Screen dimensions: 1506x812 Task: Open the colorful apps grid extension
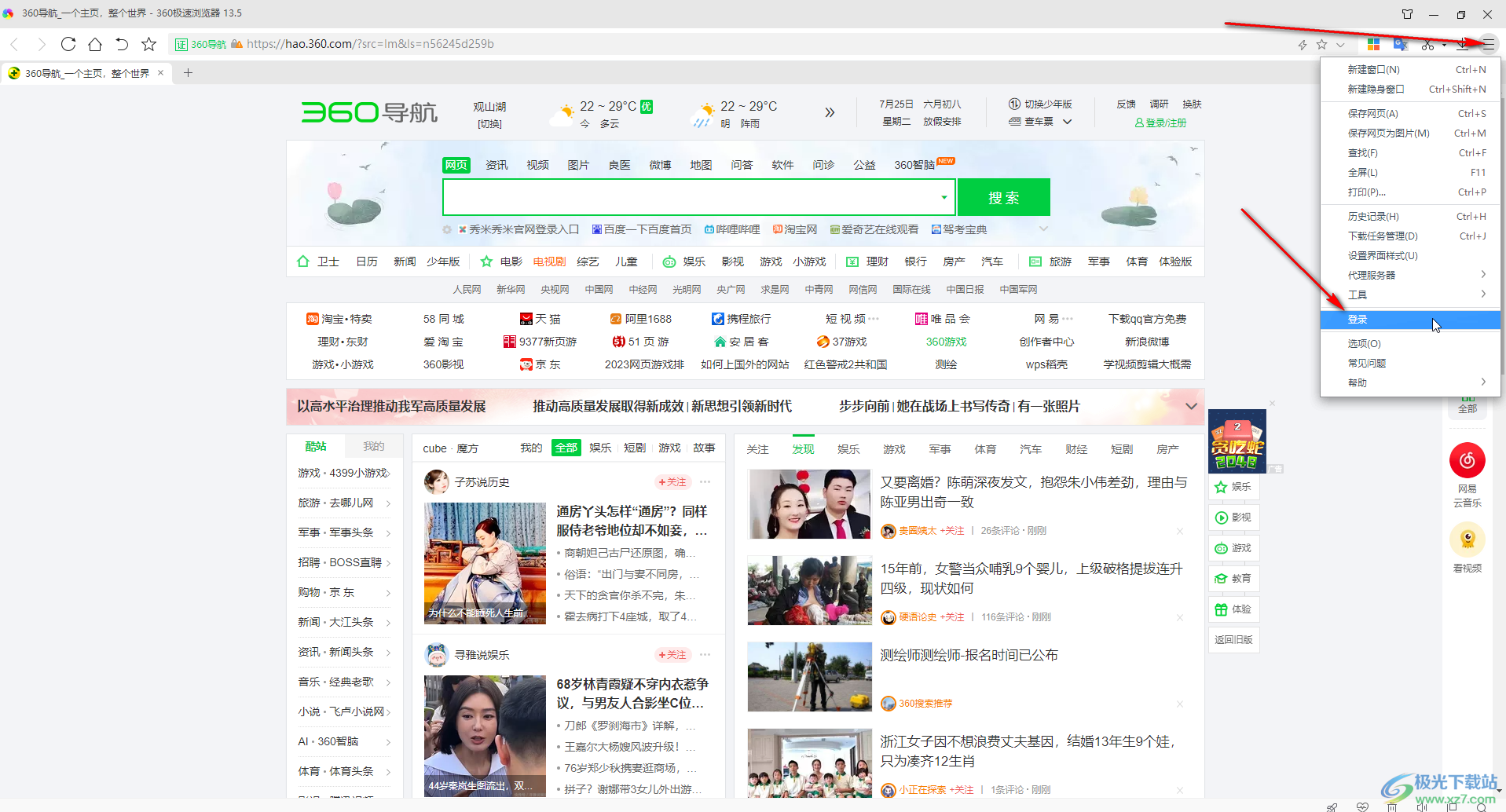click(1373, 45)
